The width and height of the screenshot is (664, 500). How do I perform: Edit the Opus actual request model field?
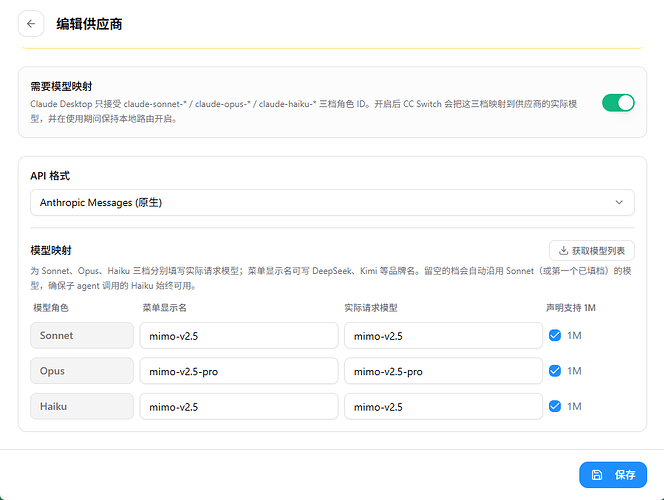tap(443, 371)
